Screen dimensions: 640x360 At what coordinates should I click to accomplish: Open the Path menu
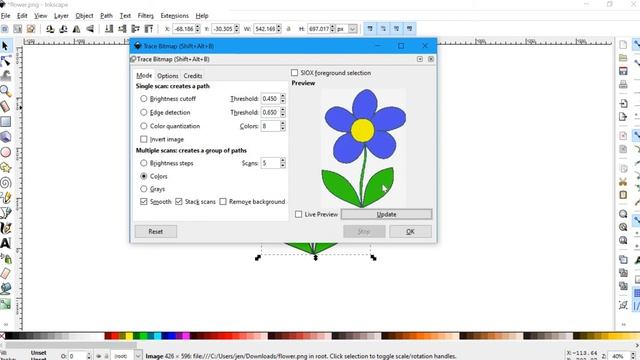click(106, 16)
